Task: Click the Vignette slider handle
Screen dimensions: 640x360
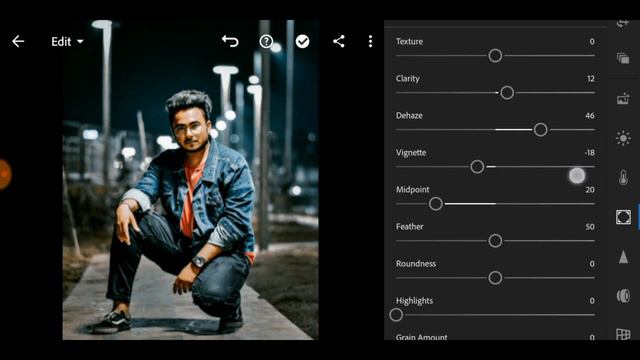Action: click(x=477, y=167)
